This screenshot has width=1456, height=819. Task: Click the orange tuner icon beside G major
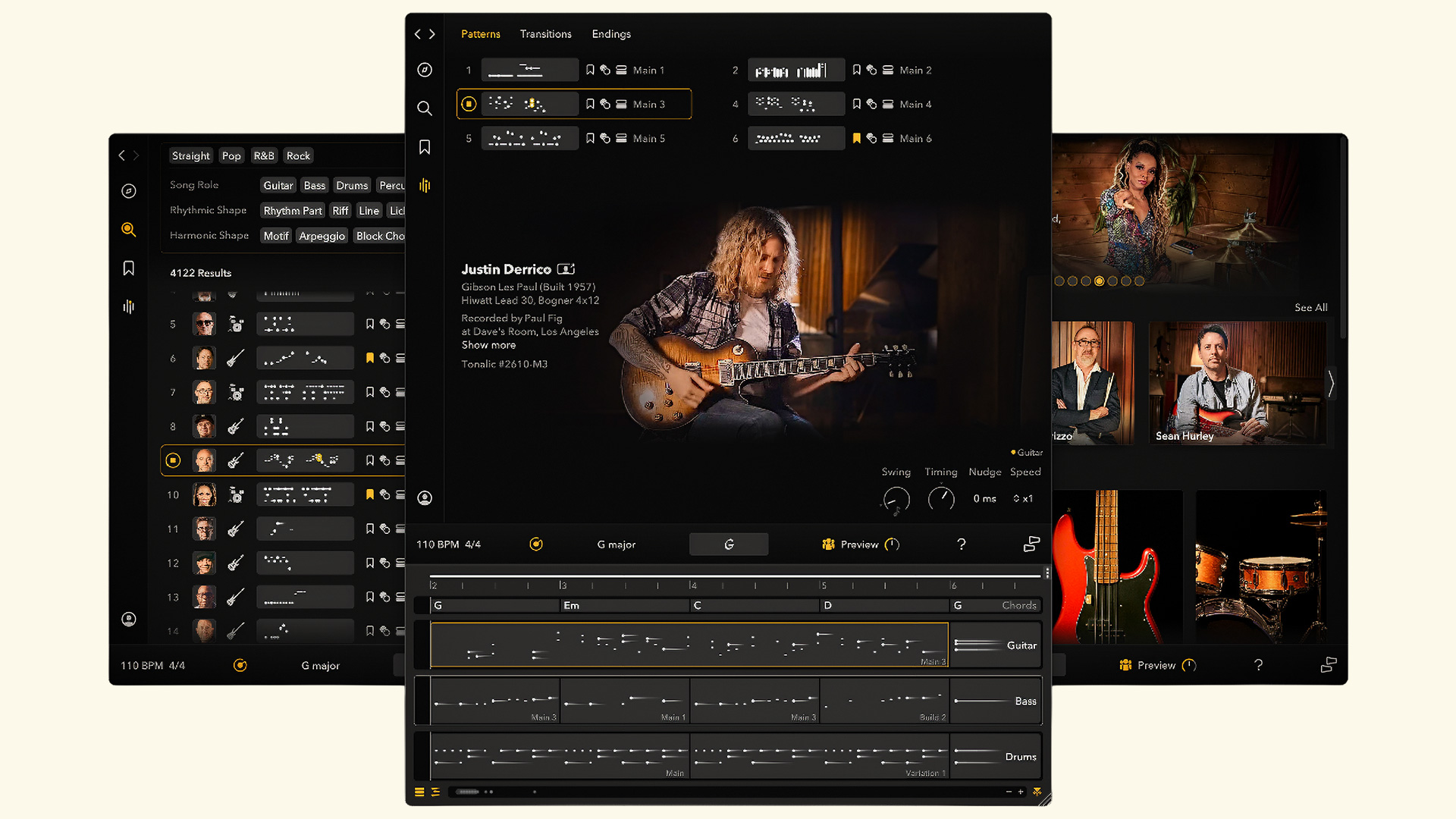click(x=536, y=544)
